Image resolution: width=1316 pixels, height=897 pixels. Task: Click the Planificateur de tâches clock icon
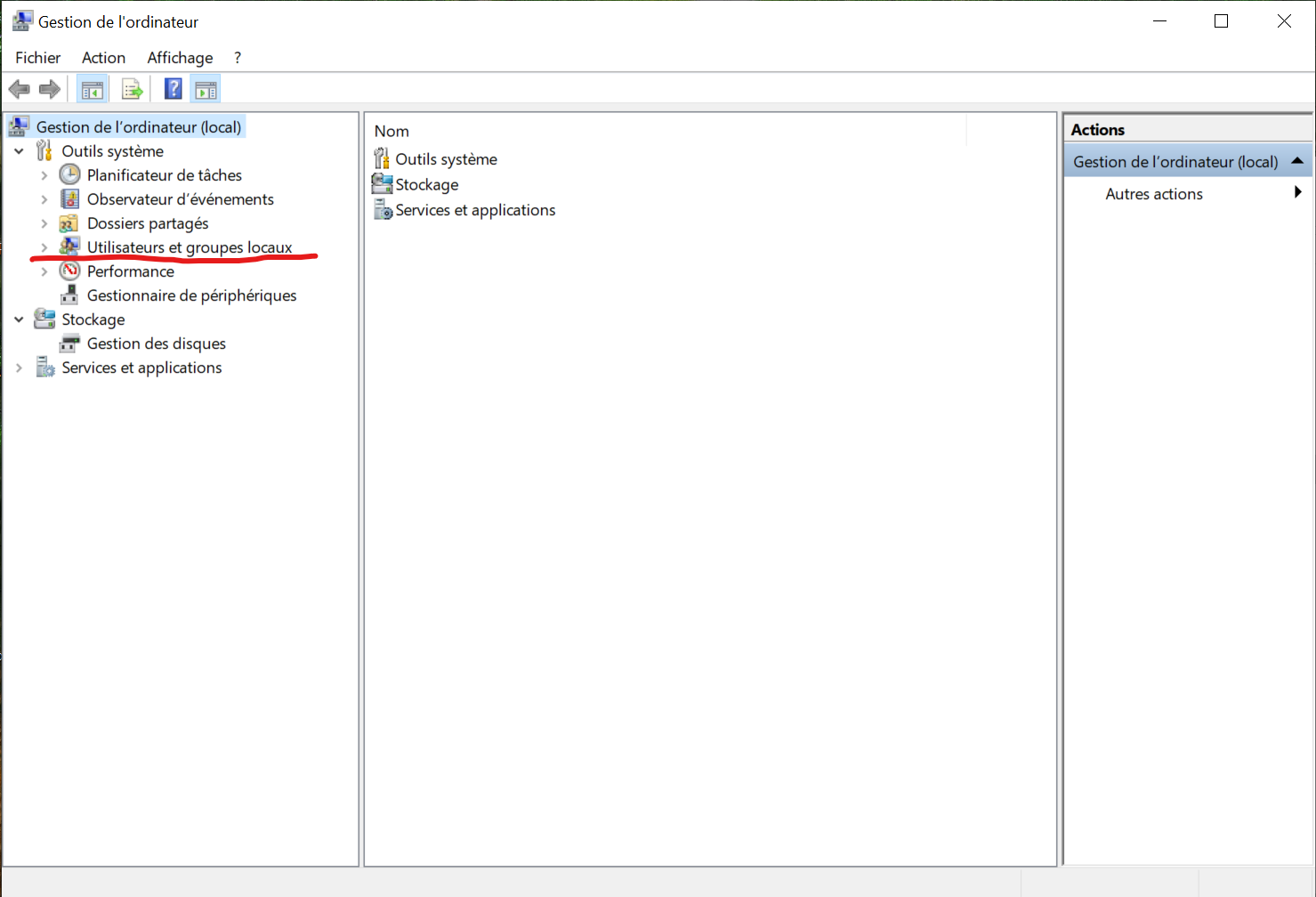pyautogui.click(x=69, y=175)
